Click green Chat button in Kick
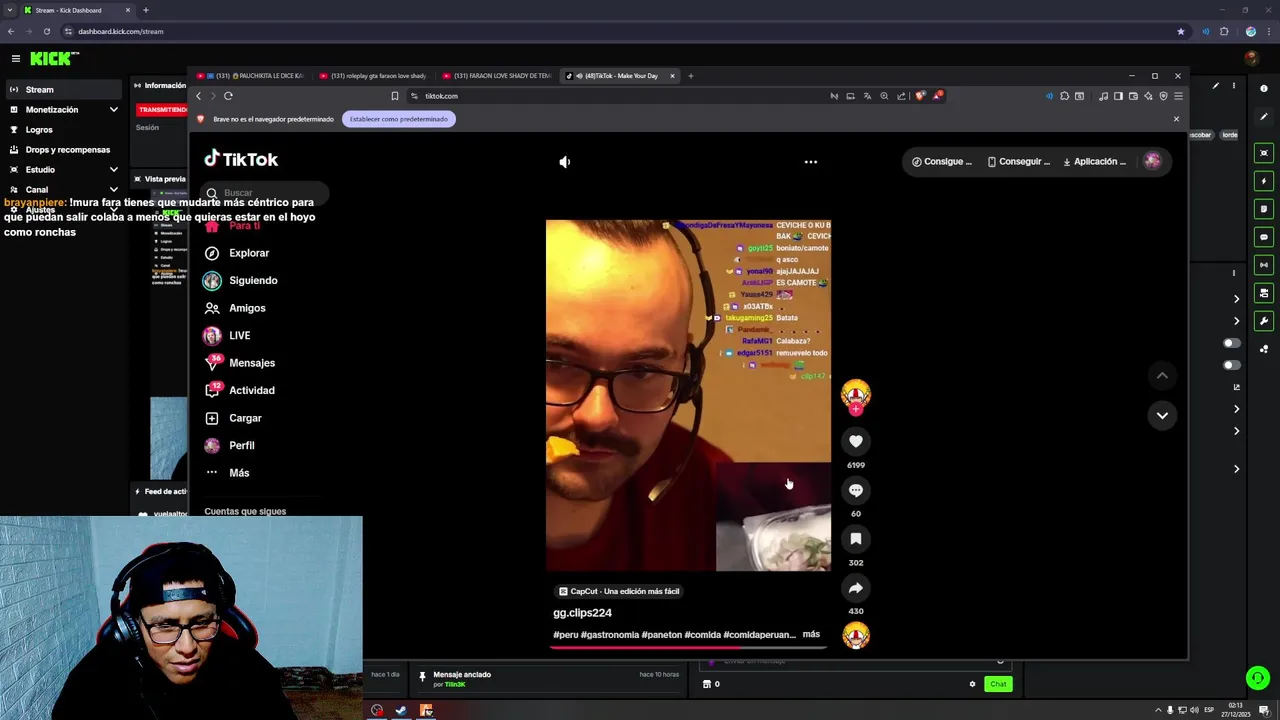 click(x=998, y=684)
